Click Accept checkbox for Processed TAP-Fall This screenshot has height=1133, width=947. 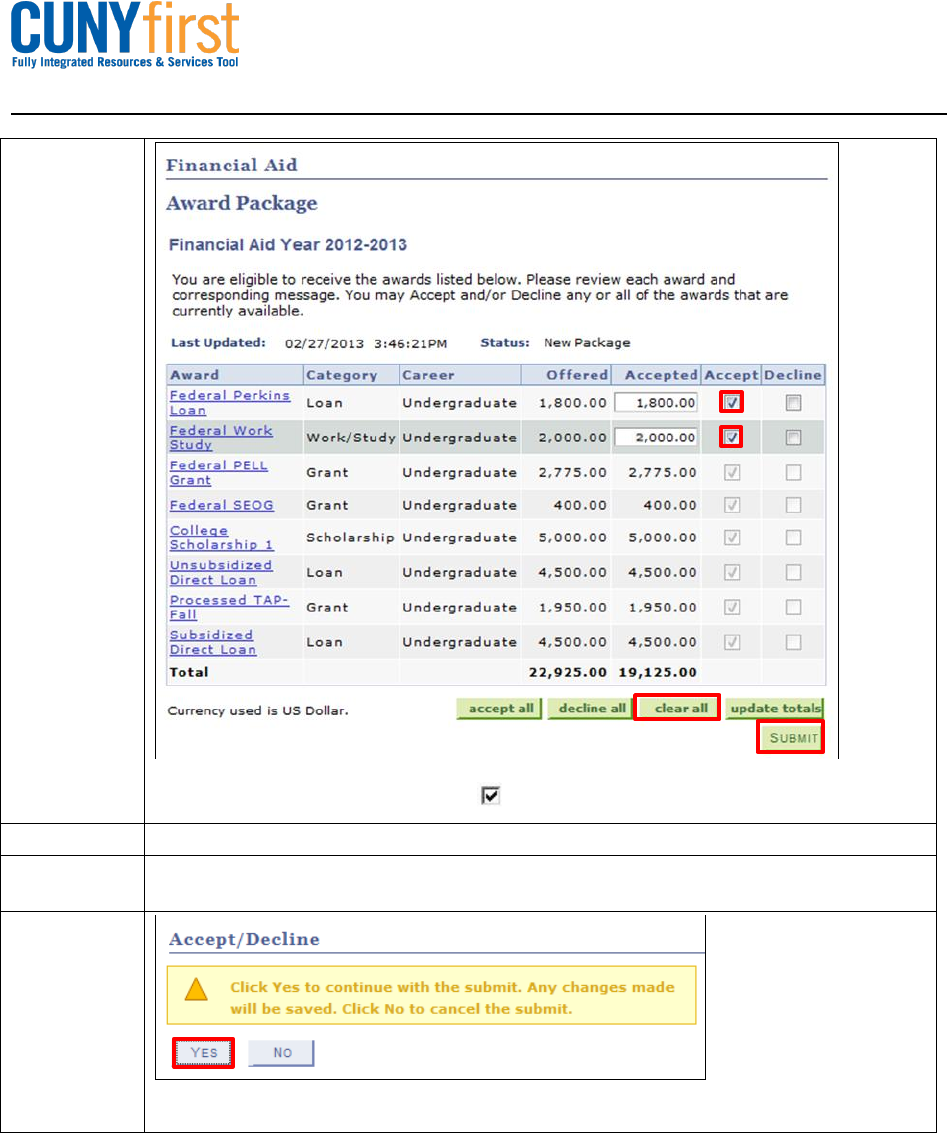tap(732, 607)
